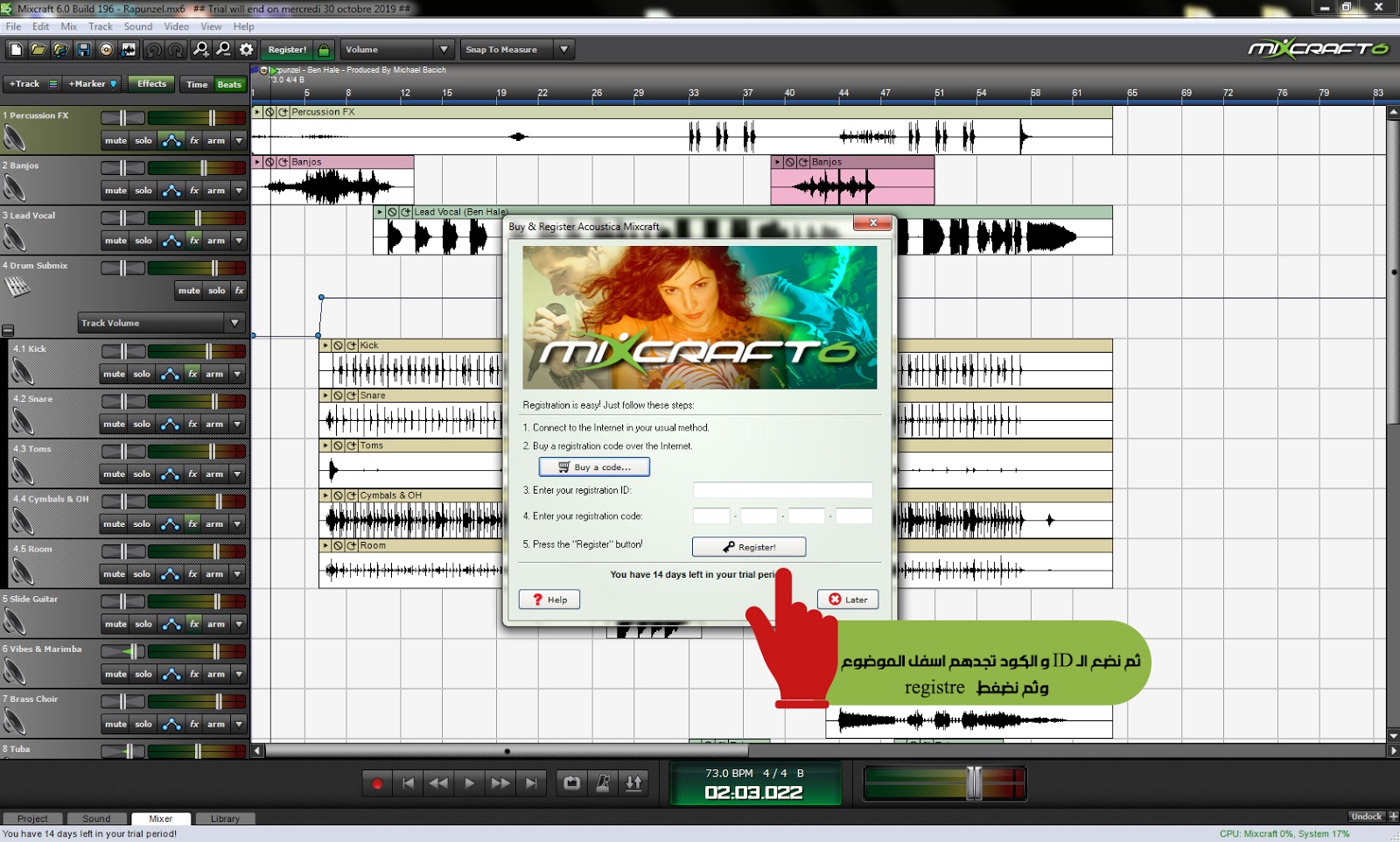
Task: Expand the Snare clip triangle
Action: click(325, 396)
